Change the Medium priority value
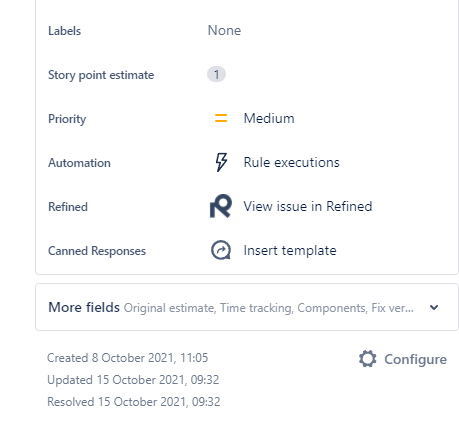The height and width of the screenshot is (439, 459). tap(269, 118)
